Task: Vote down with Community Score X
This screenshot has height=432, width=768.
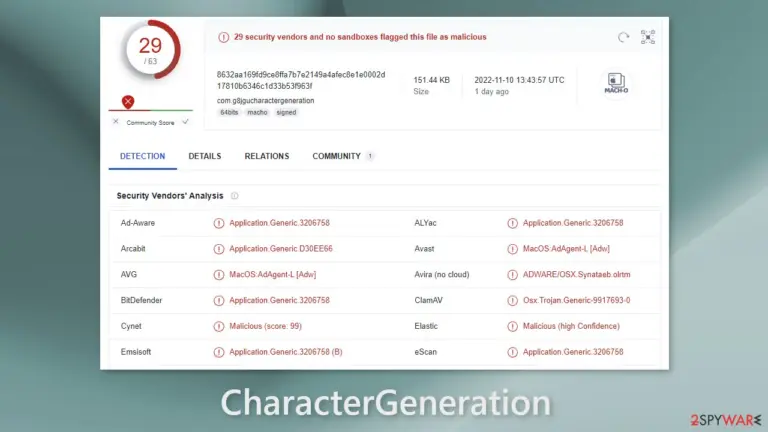Action: [x=116, y=121]
